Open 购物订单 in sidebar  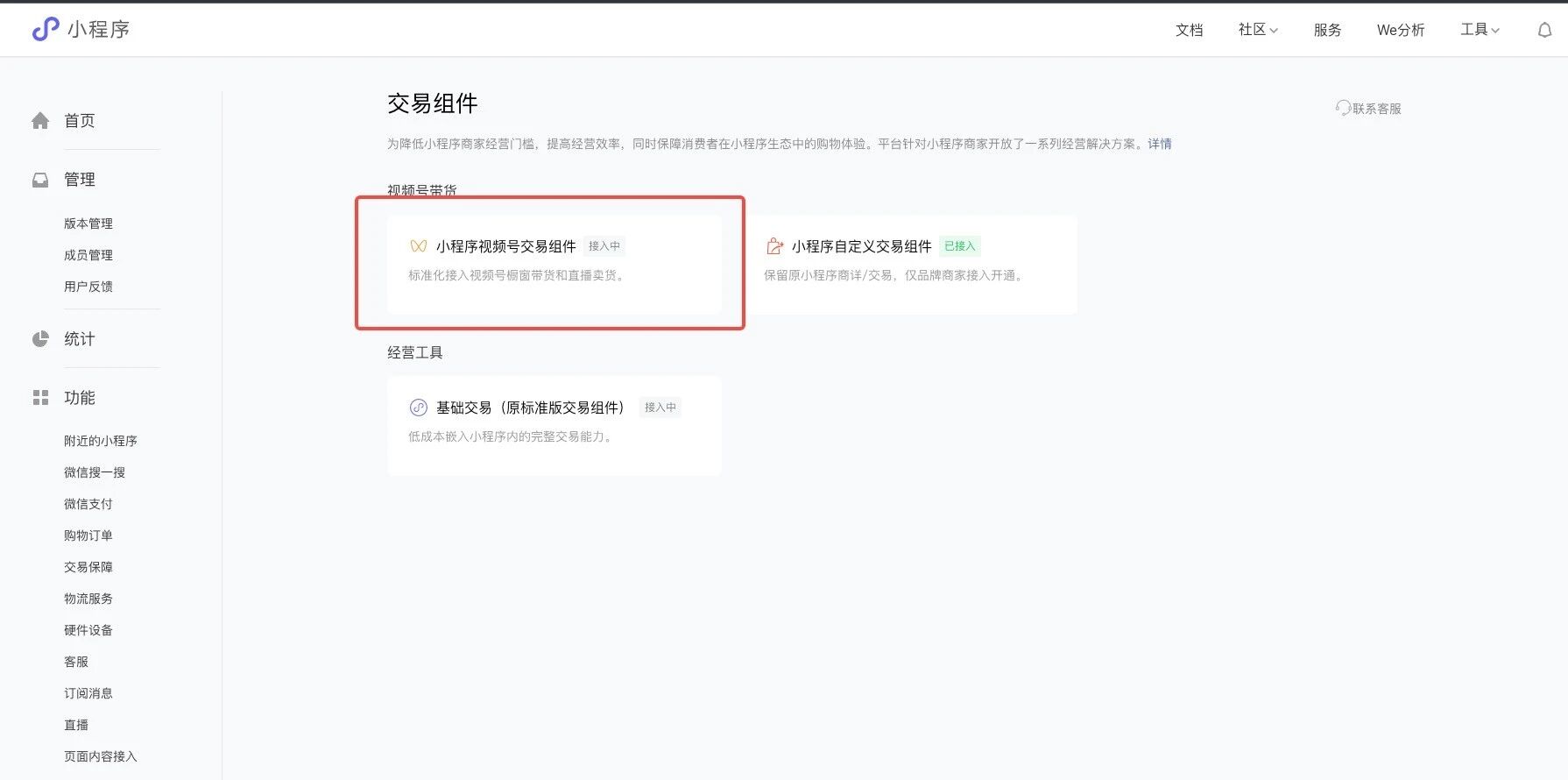coord(88,535)
